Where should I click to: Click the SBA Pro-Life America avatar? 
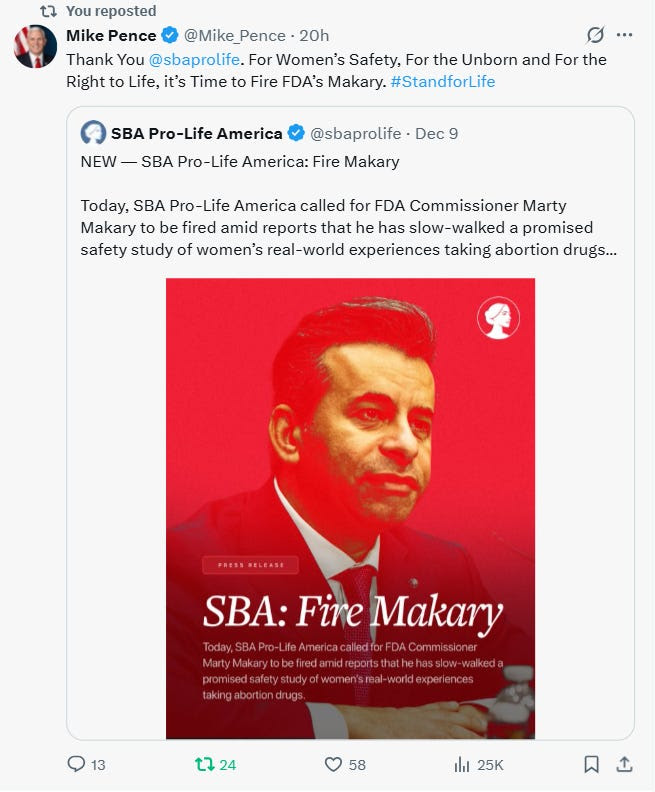(x=93, y=133)
